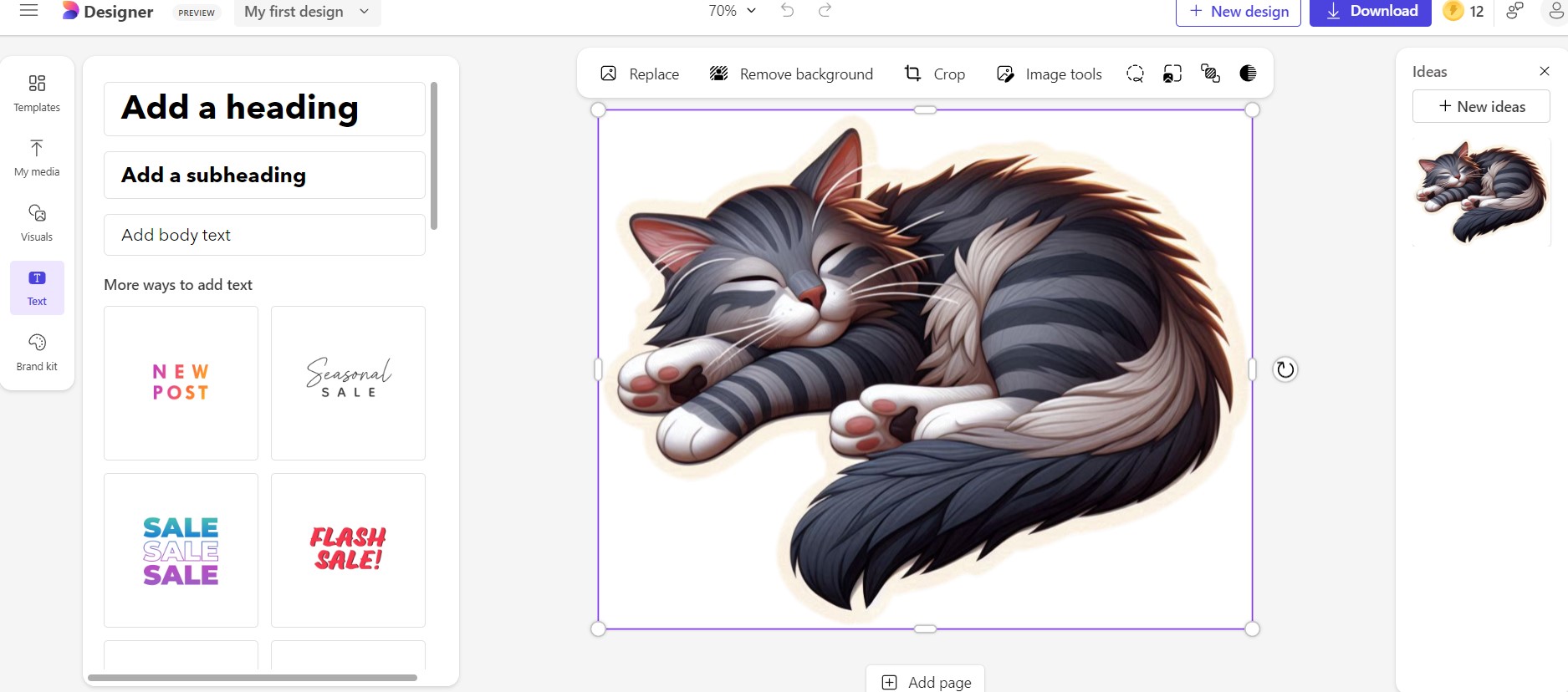Choose the NEW POST text style
This screenshot has width=1568, height=692.
(181, 383)
